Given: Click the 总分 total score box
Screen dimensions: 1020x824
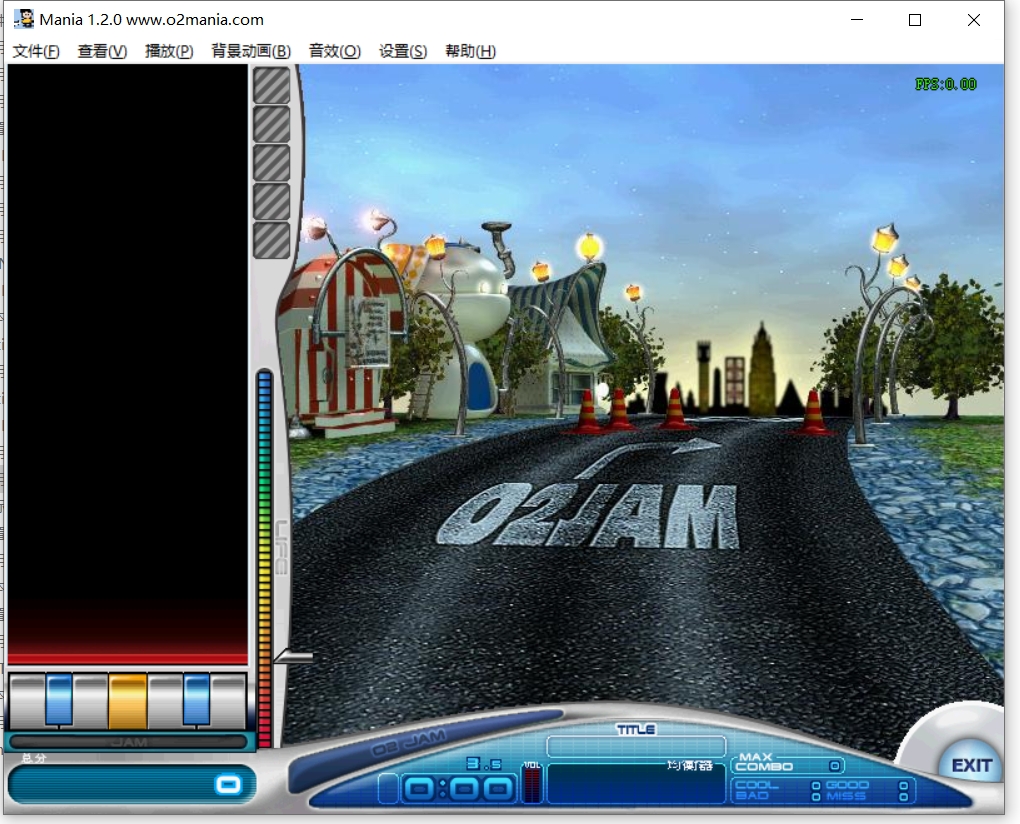Looking at the screenshot, I should pos(131,784).
